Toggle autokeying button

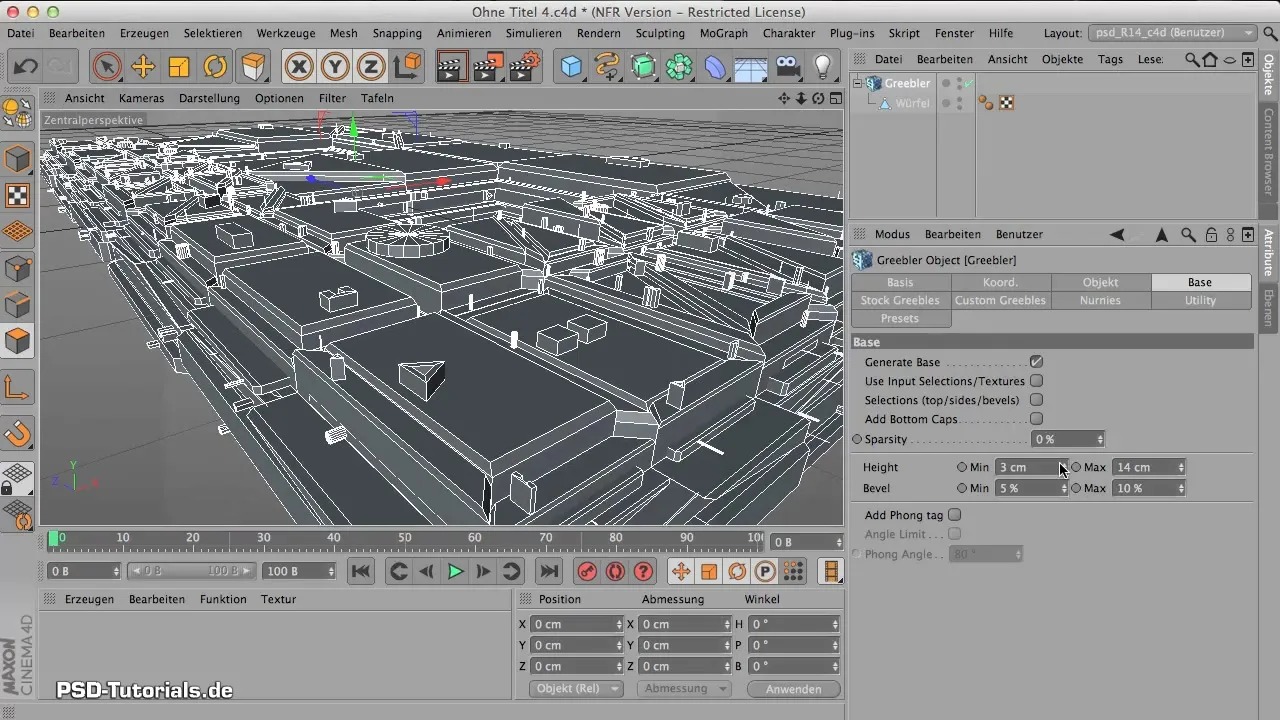pos(615,572)
